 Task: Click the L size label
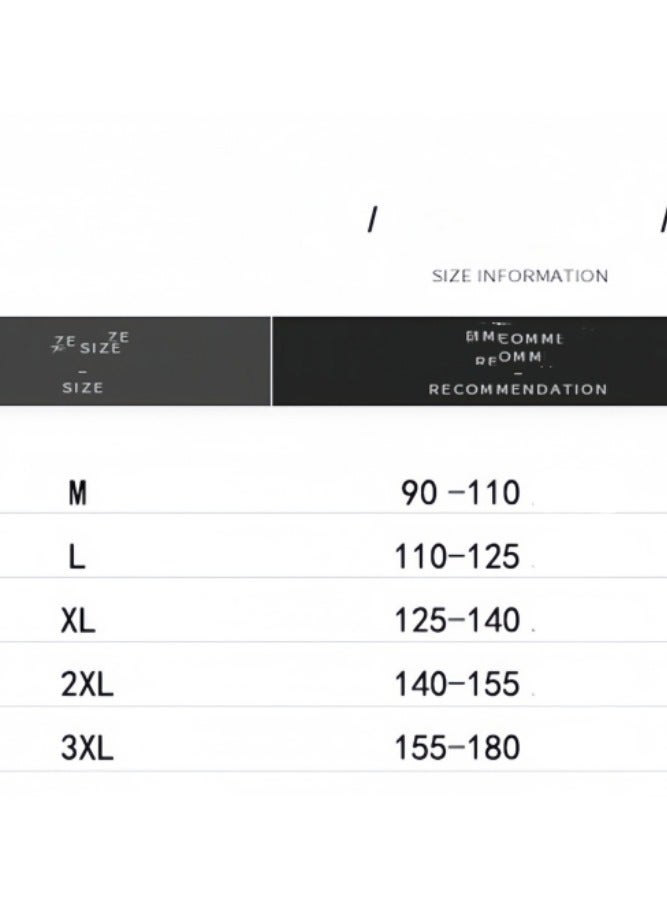77,557
